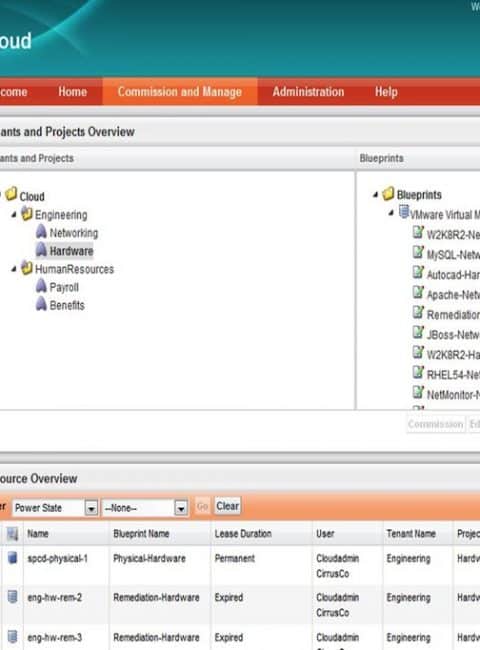
Task: Click Remediation-Hardware cell in eng-hw-rem-3 row
Action: coord(156,637)
